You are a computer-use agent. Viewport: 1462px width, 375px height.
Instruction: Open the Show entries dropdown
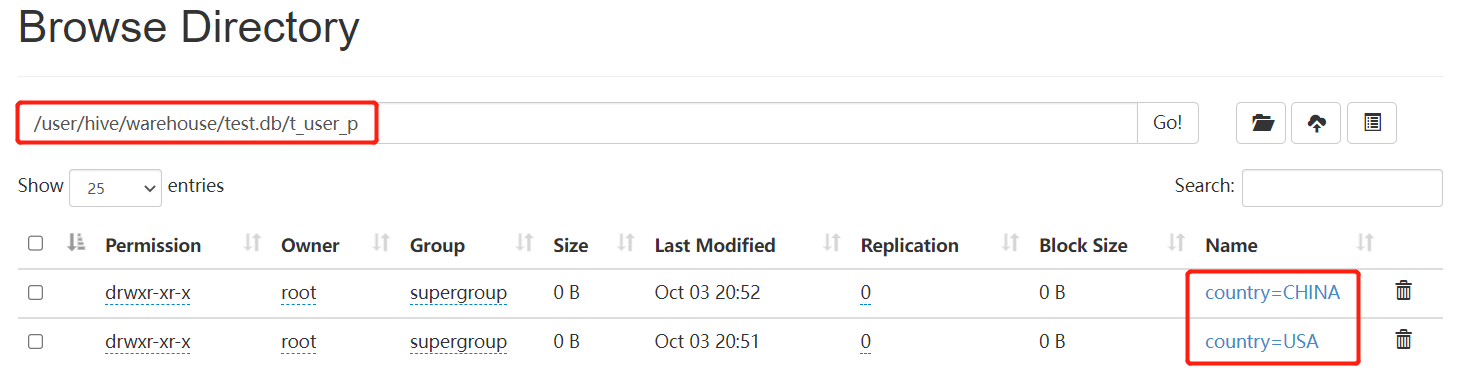tap(115, 187)
